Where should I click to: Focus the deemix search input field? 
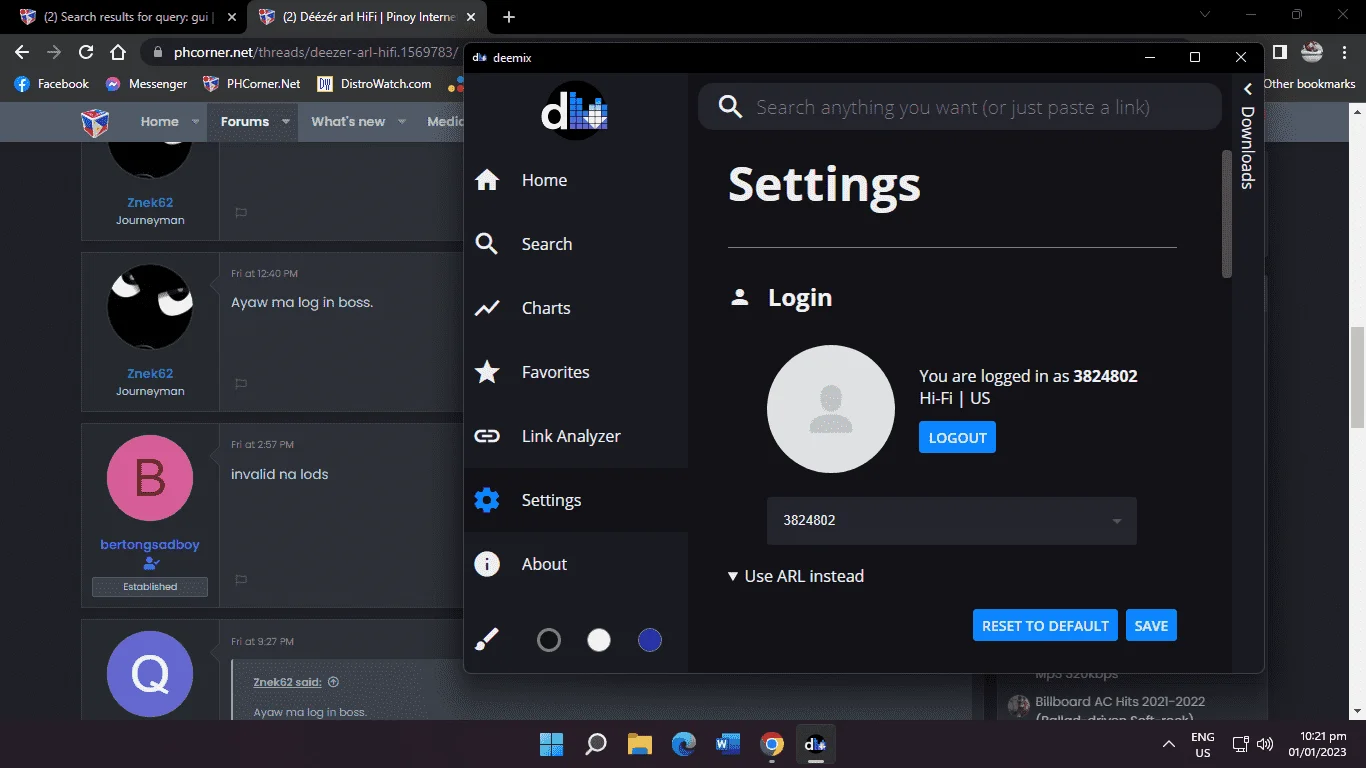coord(960,107)
